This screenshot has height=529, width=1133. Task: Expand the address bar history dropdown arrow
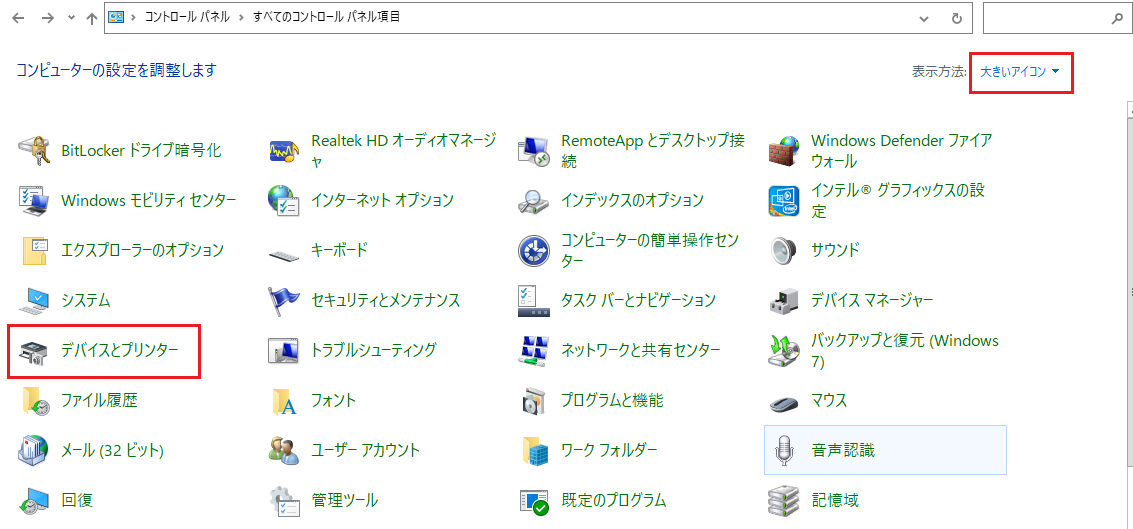coord(923,19)
